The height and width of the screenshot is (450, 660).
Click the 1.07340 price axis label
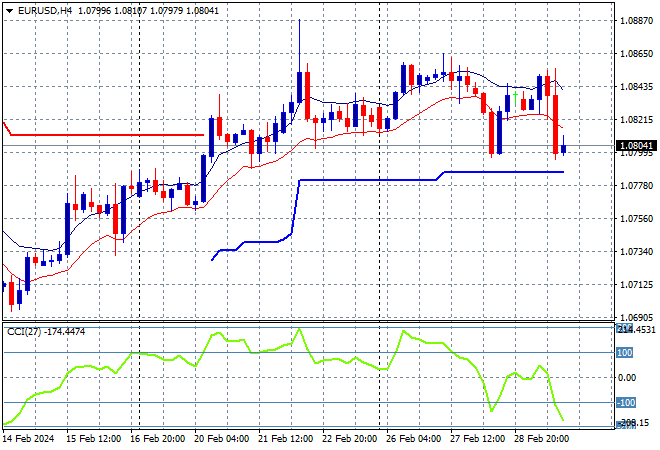click(x=637, y=252)
